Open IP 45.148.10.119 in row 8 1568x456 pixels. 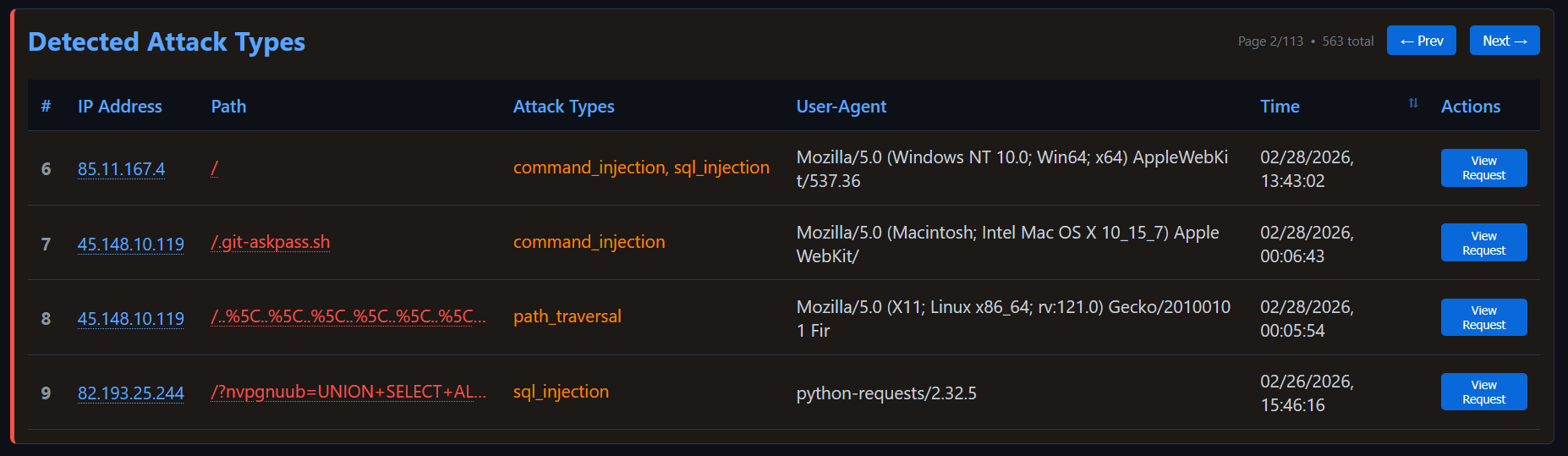point(130,319)
